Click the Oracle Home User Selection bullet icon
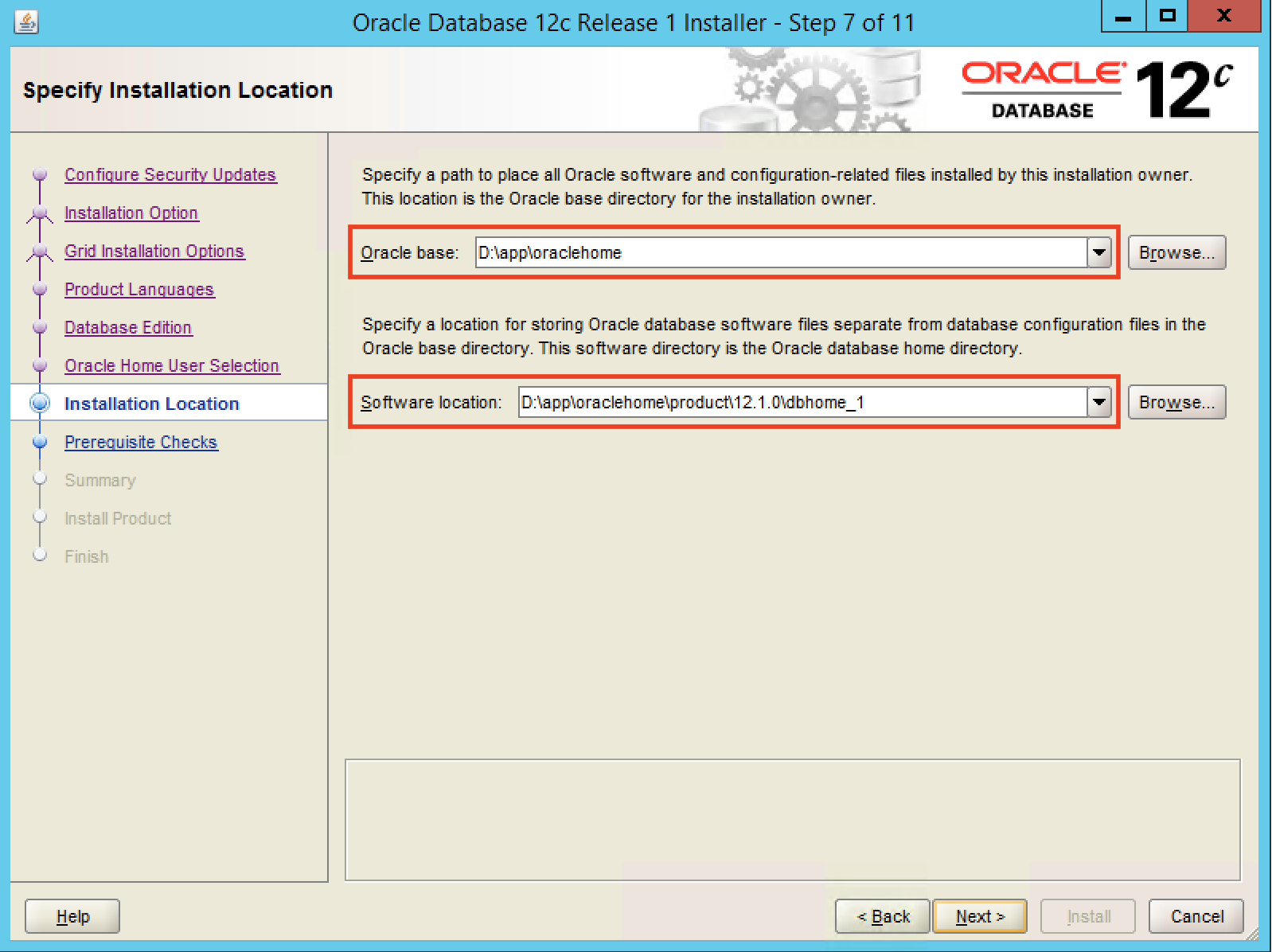 pos(40,365)
